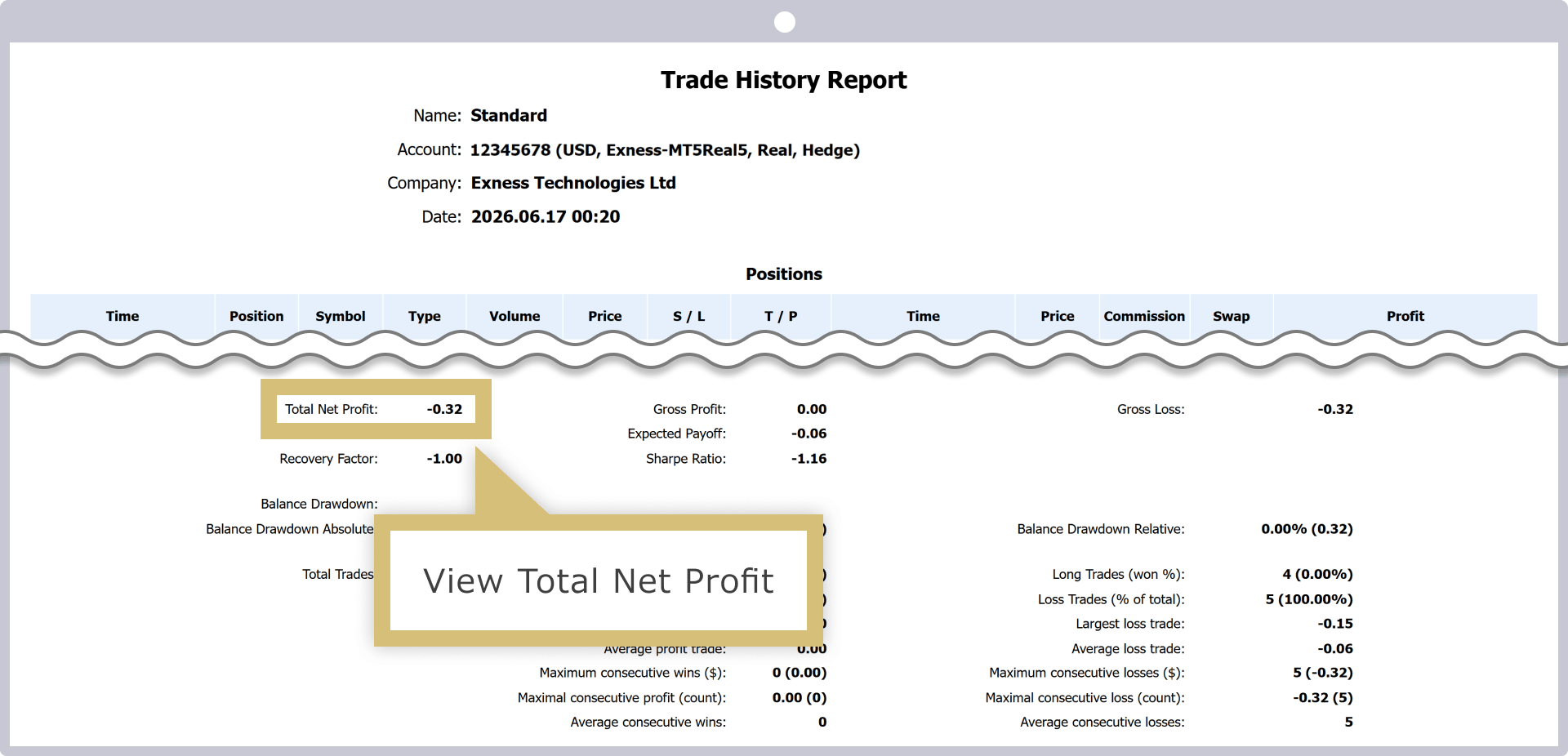The width and height of the screenshot is (1568, 756).
Task: Select the account number 12345678 text
Action: point(510,150)
